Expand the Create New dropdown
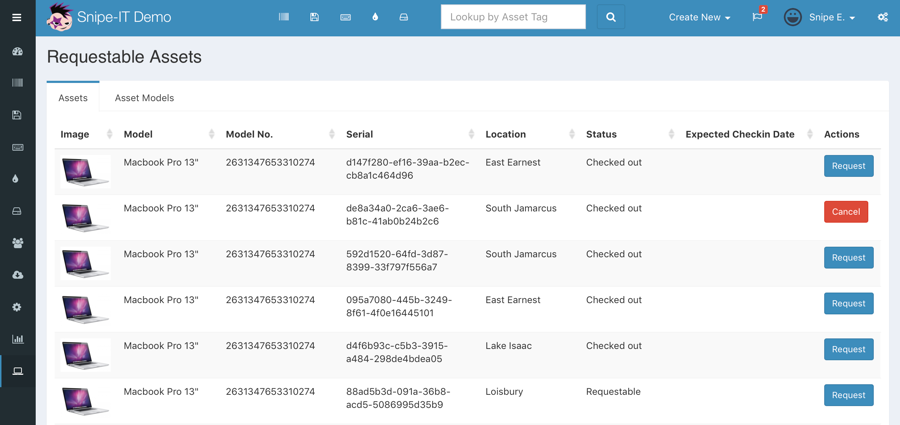 pos(699,17)
